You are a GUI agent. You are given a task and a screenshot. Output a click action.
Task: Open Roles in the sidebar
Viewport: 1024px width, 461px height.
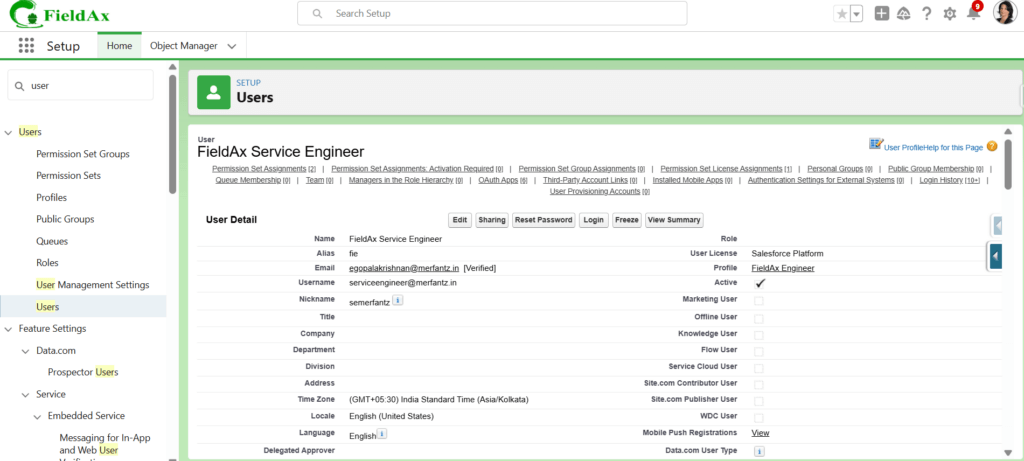[48, 262]
